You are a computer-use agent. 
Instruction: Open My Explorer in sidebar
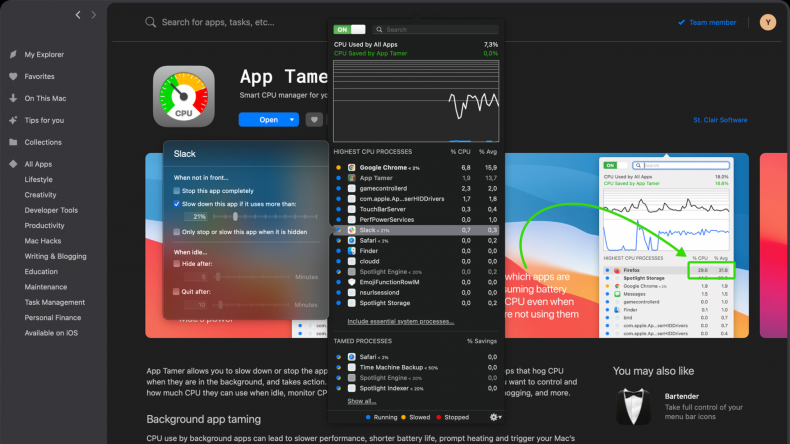point(44,54)
